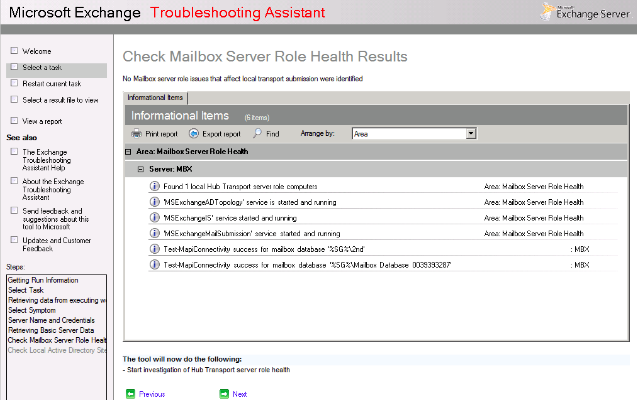Screen dimensions: 637x400
Task: Click info icon beside Mailbox Database 0039393287 row
Action: pyautogui.click(x=154, y=265)
